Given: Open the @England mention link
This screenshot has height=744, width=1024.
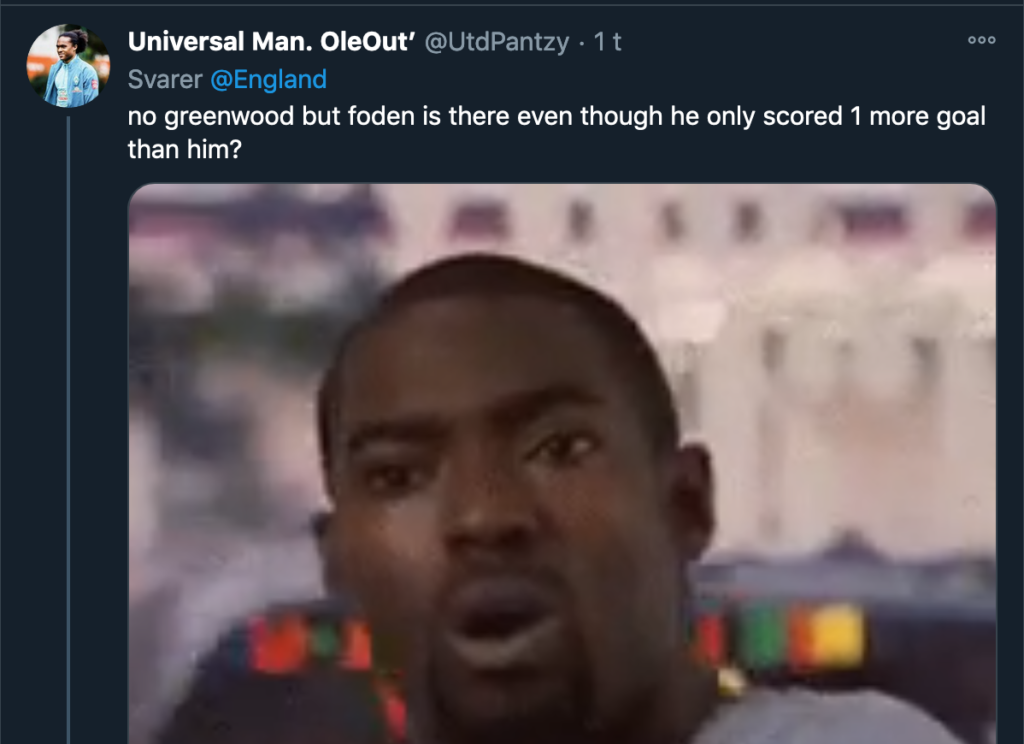Looking at the screenshot, I should [268, 80].
